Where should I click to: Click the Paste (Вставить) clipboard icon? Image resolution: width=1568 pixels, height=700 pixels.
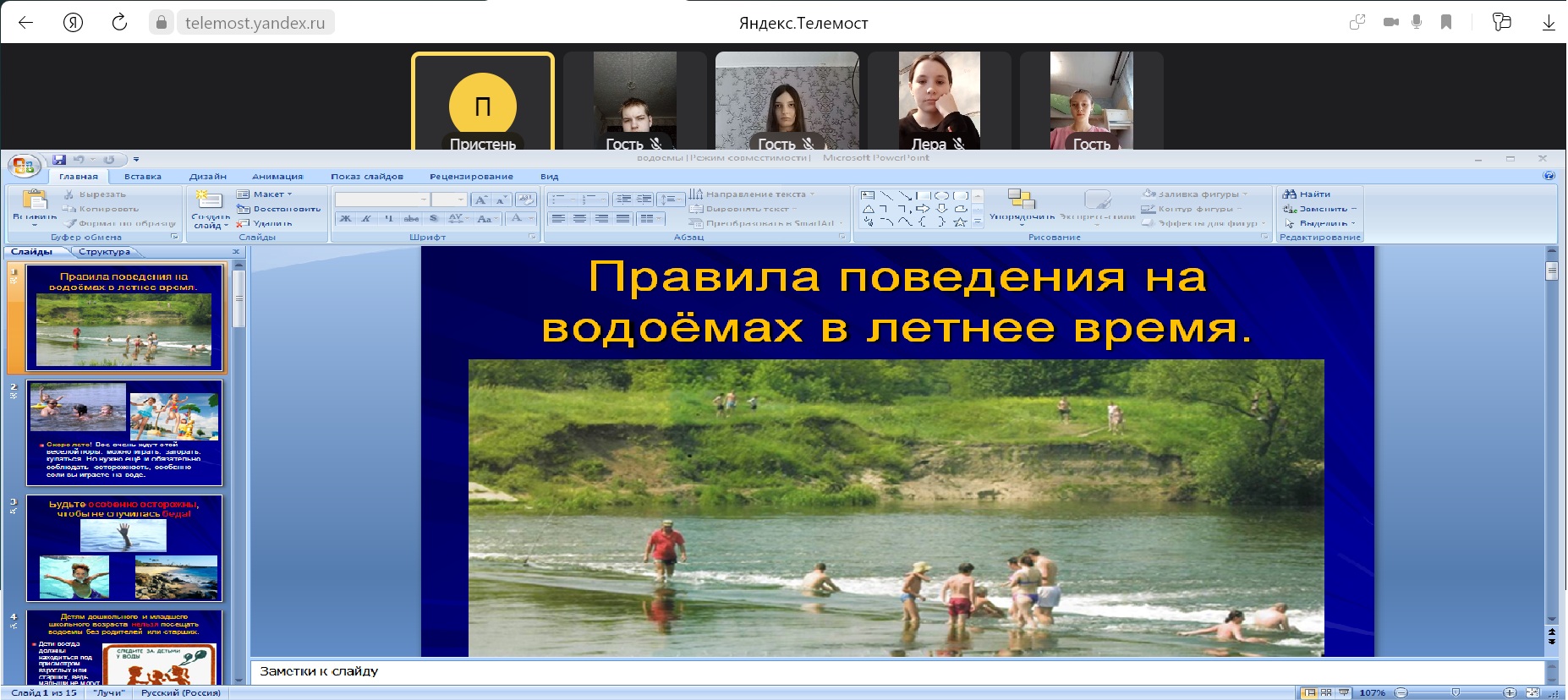coord(35,201)
